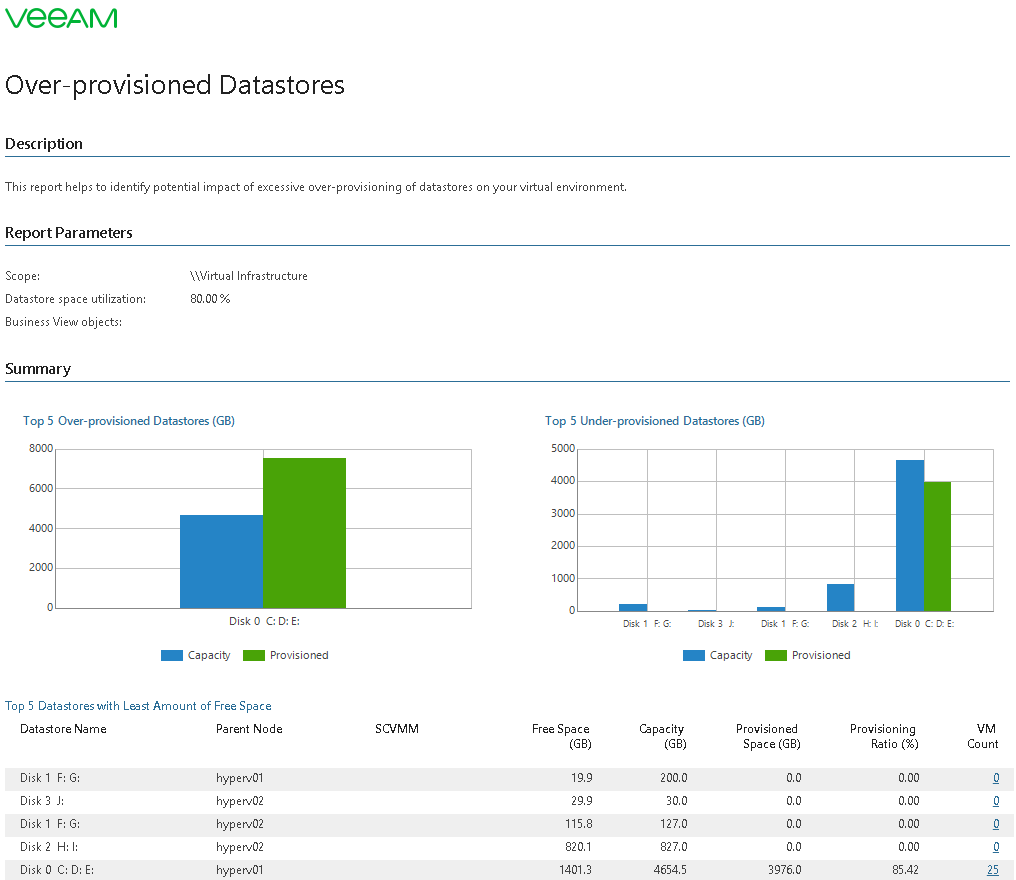The height and width of the screenshot is (880, 1016).
Task: Select the Top 5 Over-provisioned Datastores chart title
Action: tap(129, 421)
